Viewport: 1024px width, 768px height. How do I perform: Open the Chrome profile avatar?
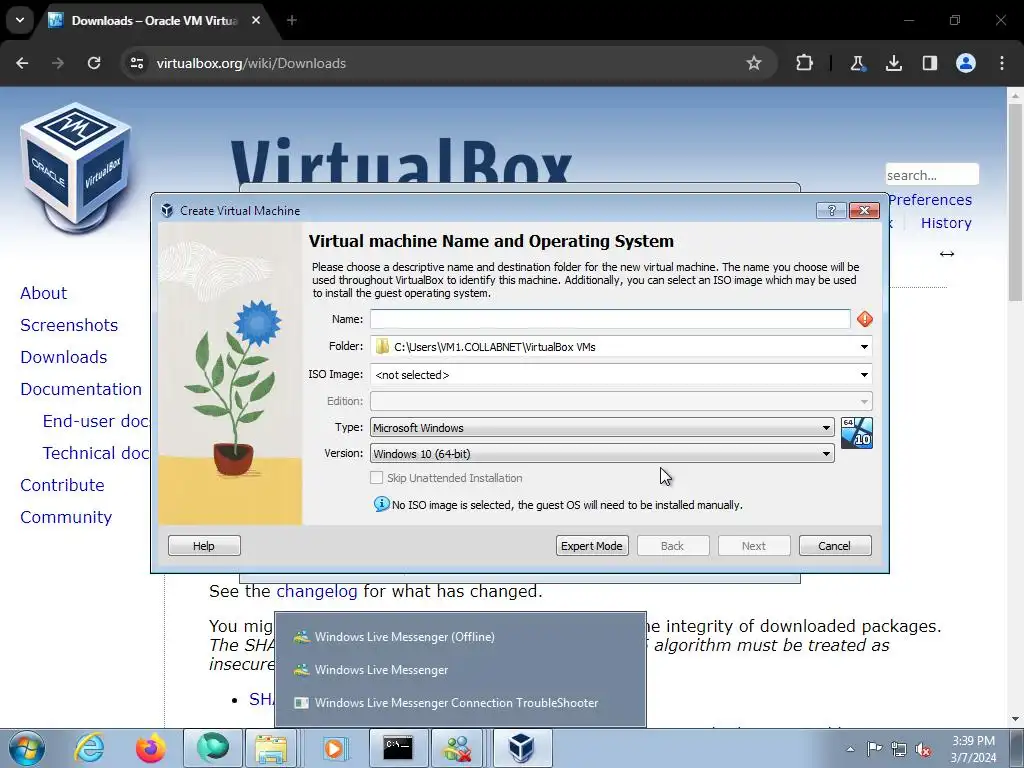point(966,63)
